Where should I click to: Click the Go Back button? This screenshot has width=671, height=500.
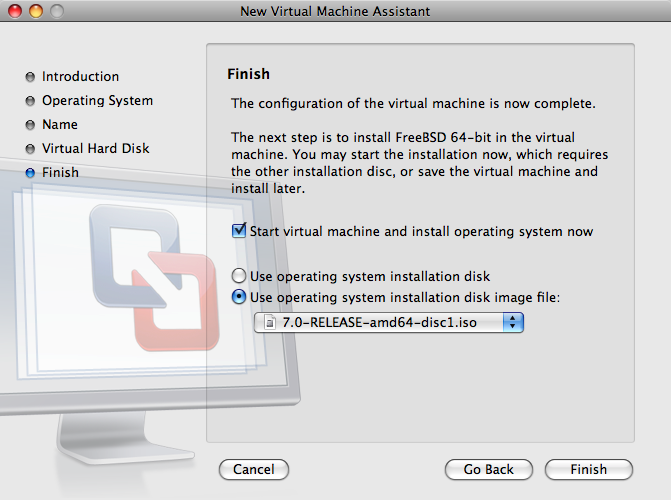[489, 470]
